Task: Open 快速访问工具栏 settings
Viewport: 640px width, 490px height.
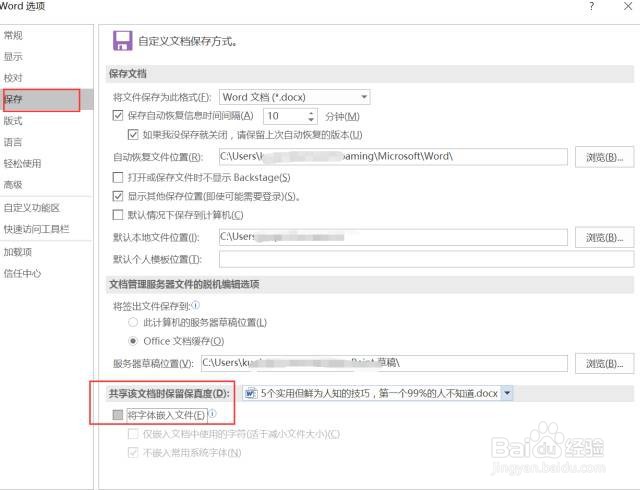Action: 37,229
